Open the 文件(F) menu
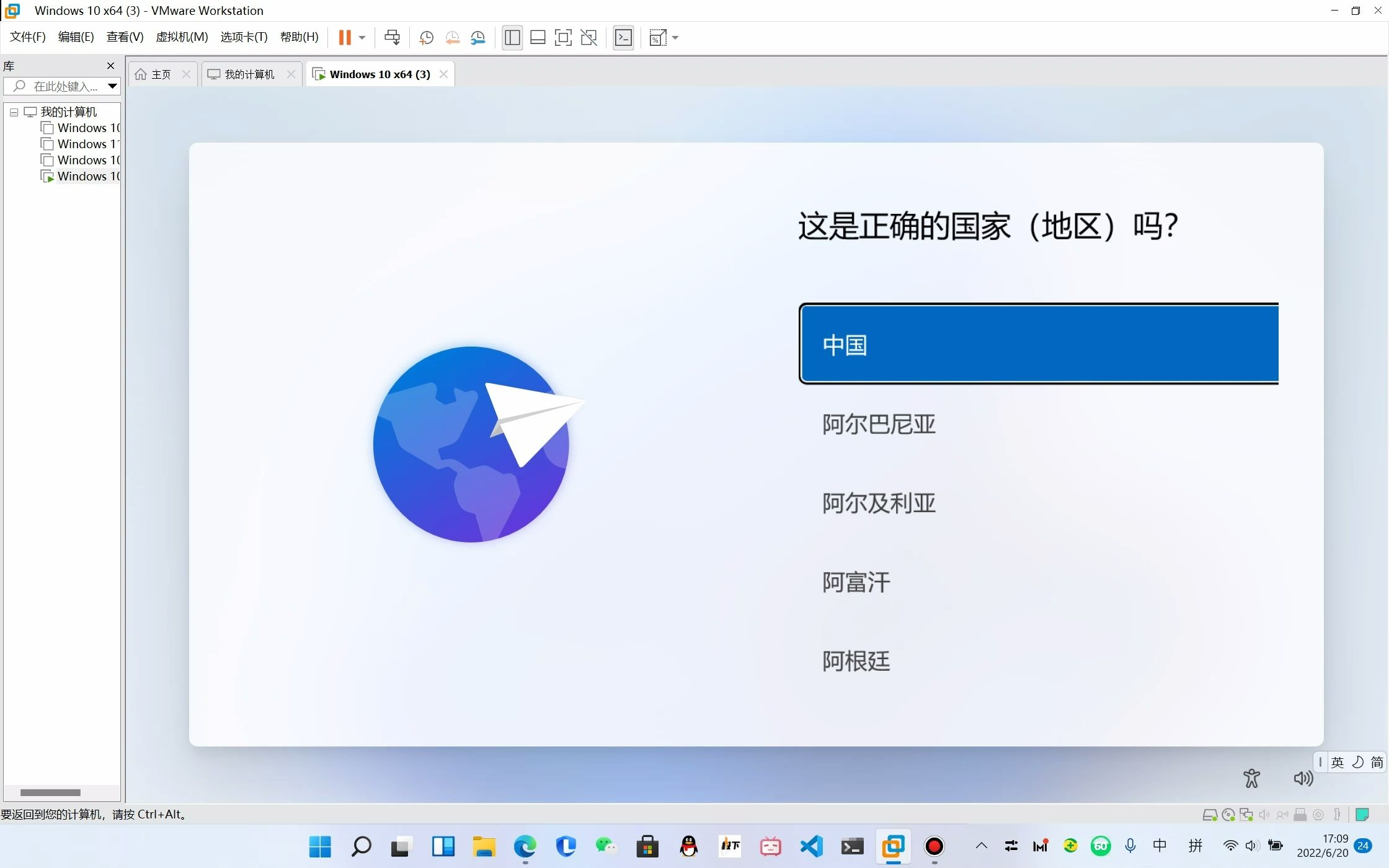The width and height of the screenshot is (1389, 868). coord(28,37)
